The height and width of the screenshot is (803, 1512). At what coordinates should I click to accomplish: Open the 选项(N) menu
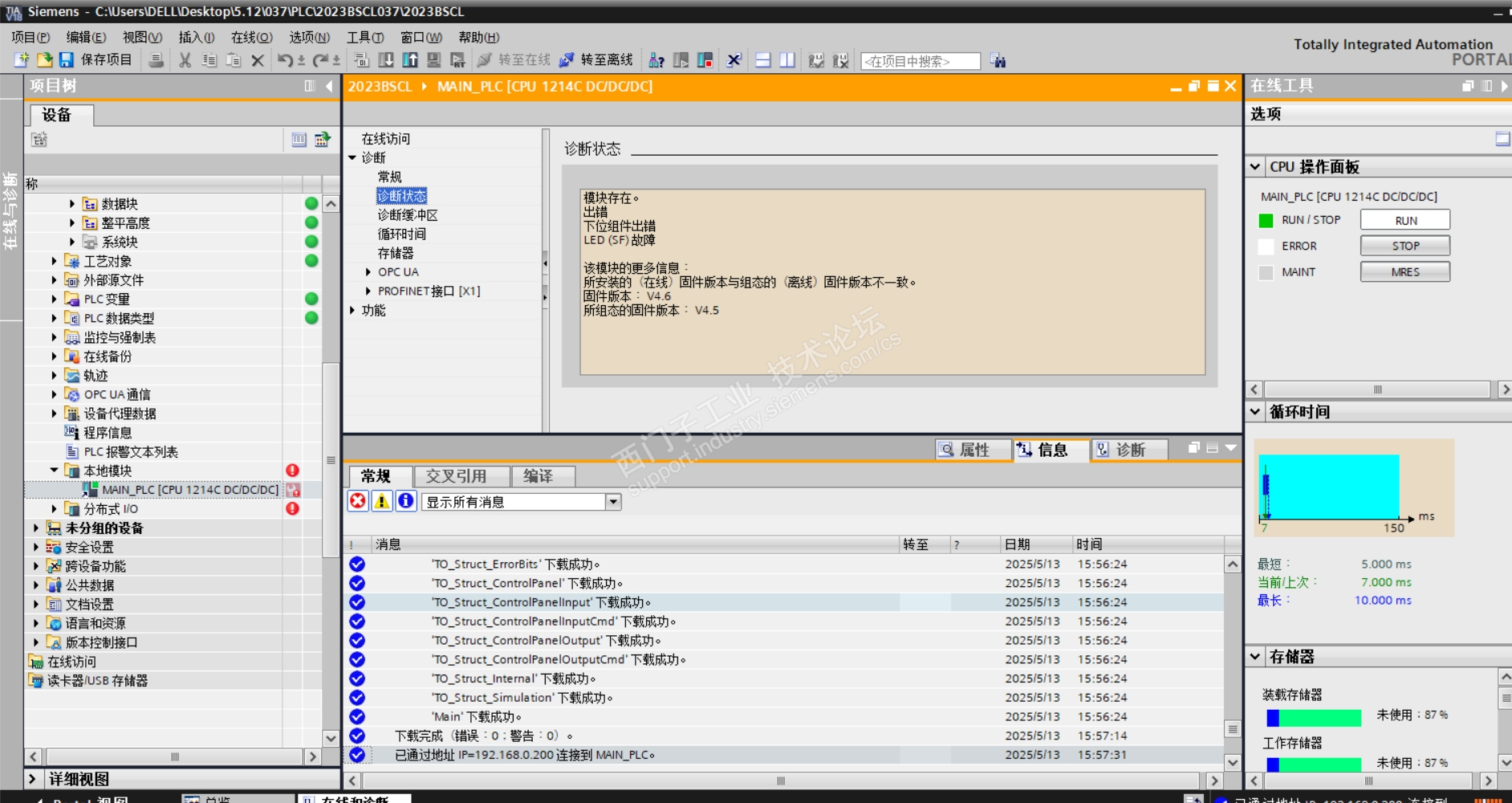(x=310, y=37)
